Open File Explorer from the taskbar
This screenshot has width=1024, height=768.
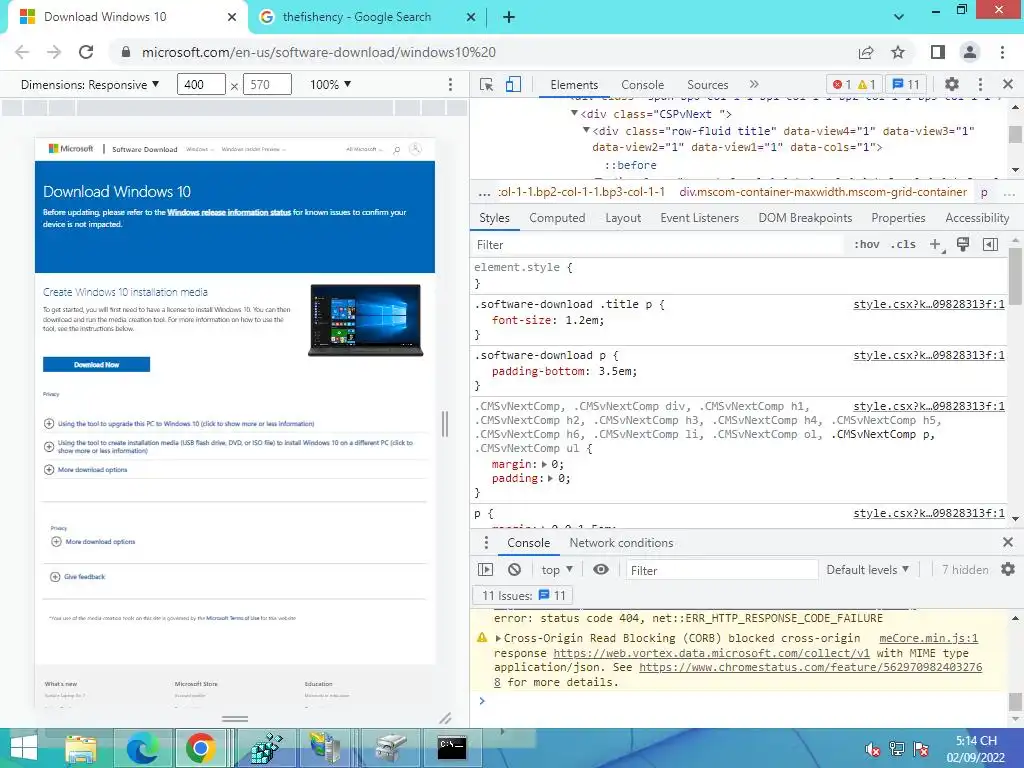pyautogui.click(x=80, y=748)
